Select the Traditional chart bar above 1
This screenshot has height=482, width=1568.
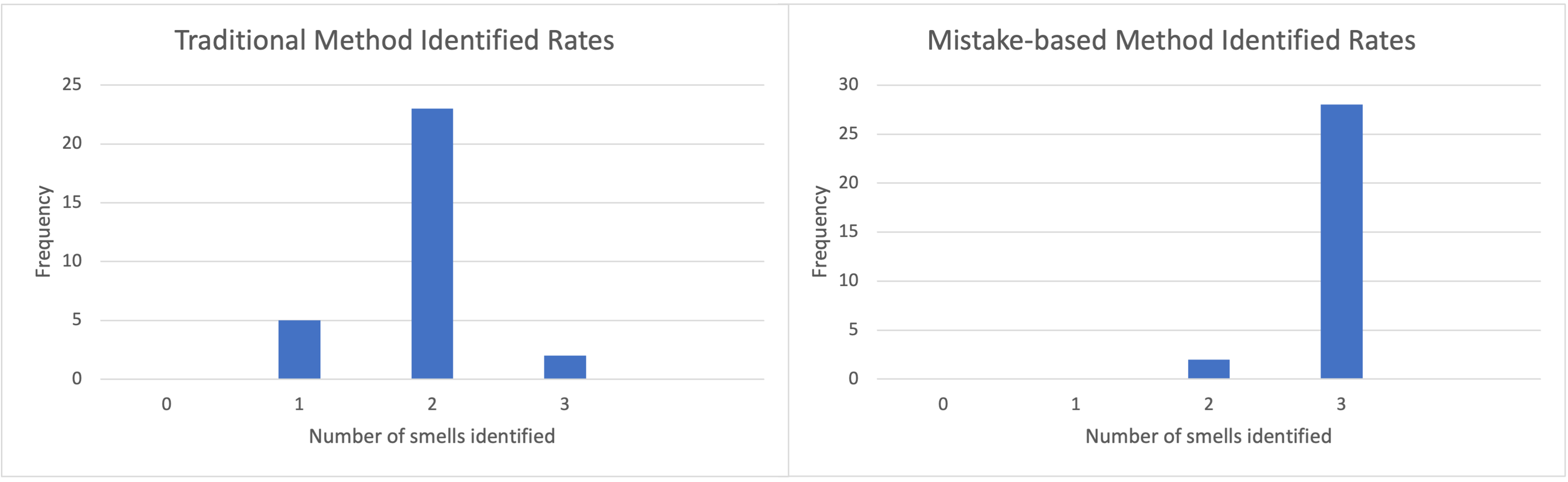[299, 349]
